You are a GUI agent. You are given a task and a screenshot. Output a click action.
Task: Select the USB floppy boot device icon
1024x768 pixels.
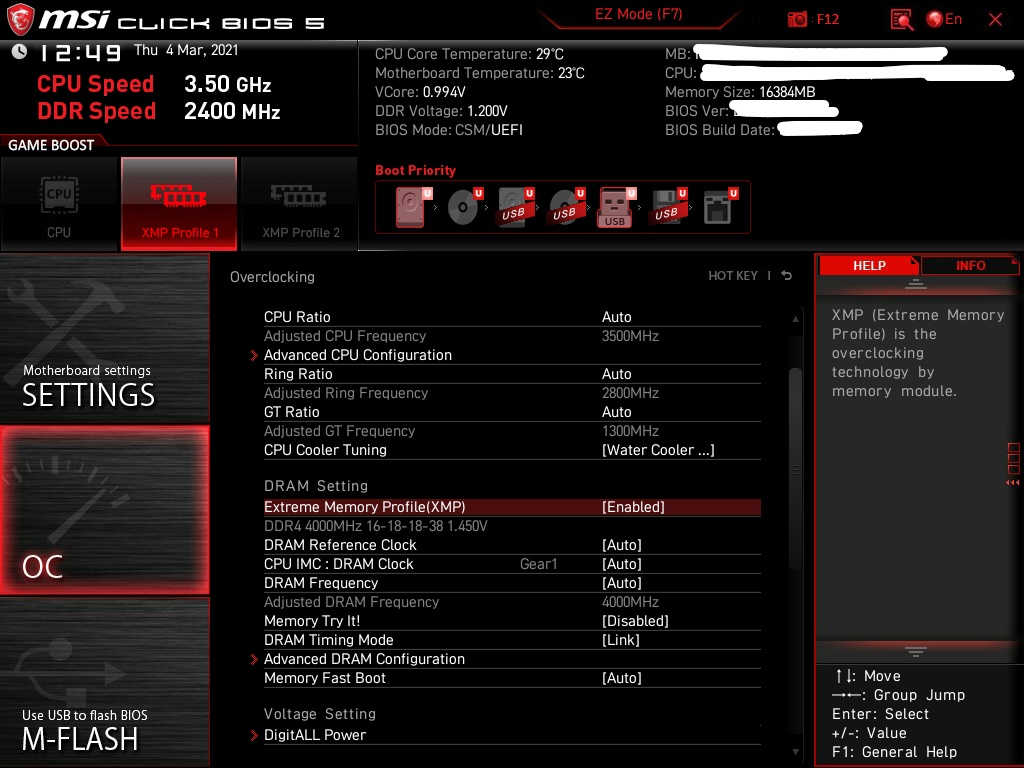click(668, 207)
